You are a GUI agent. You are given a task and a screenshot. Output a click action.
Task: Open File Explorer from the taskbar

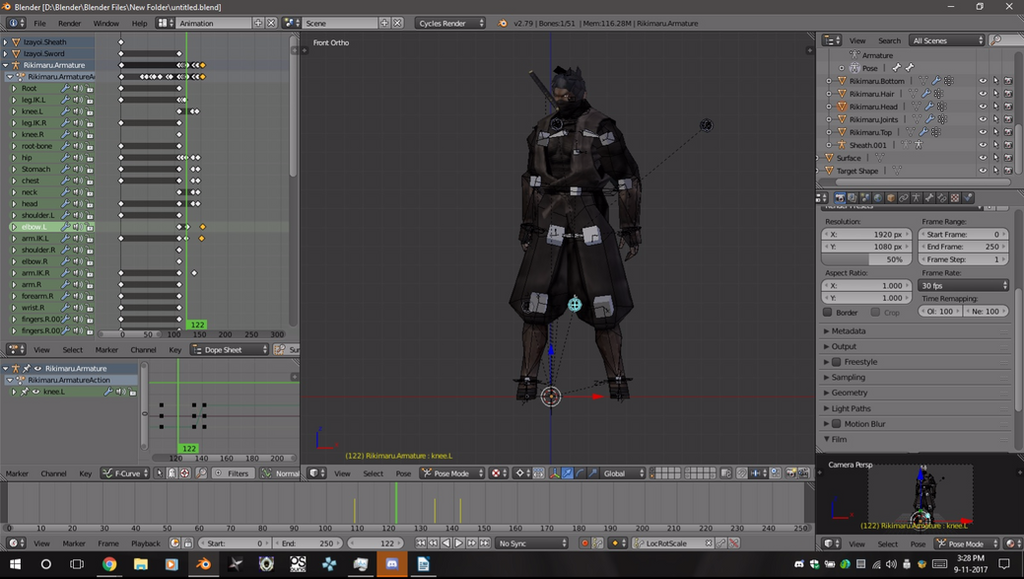coord(140,564)
